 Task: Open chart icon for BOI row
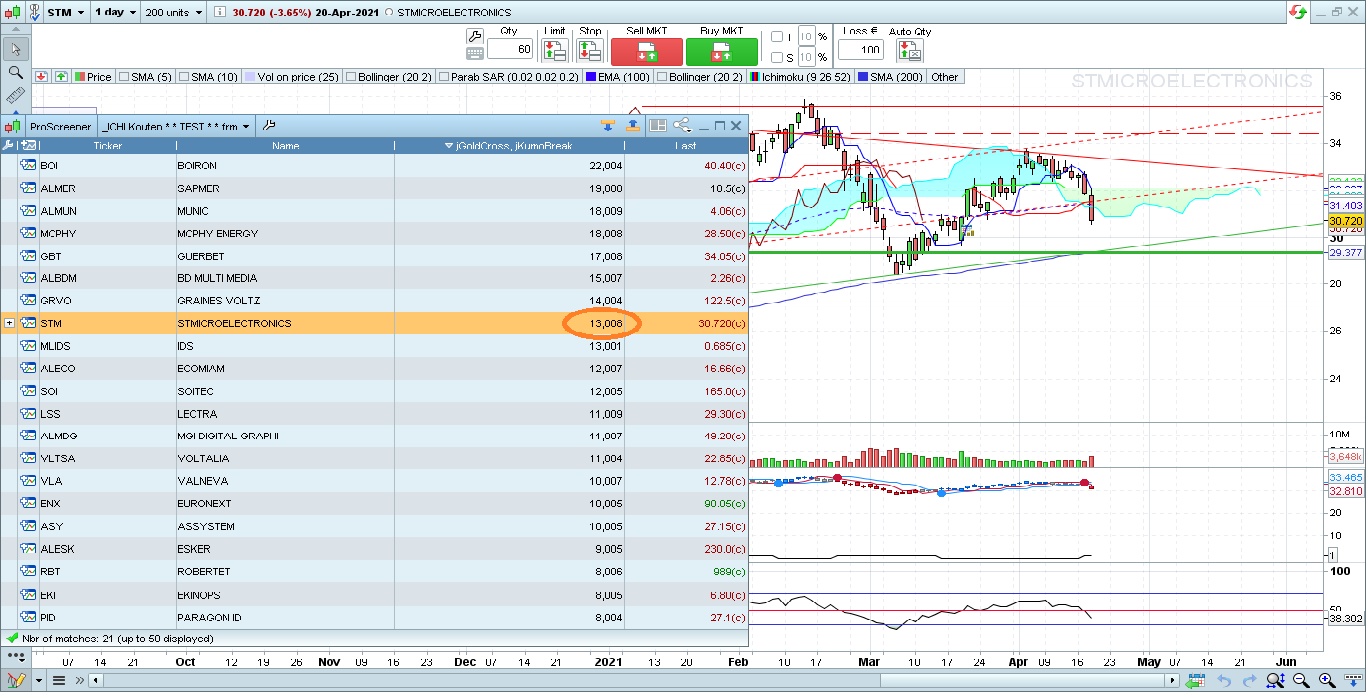coord(28,165)
